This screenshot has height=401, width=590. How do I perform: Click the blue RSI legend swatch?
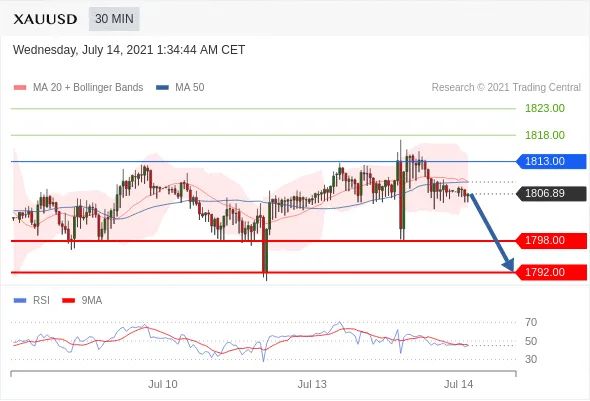tap(20, 300)
